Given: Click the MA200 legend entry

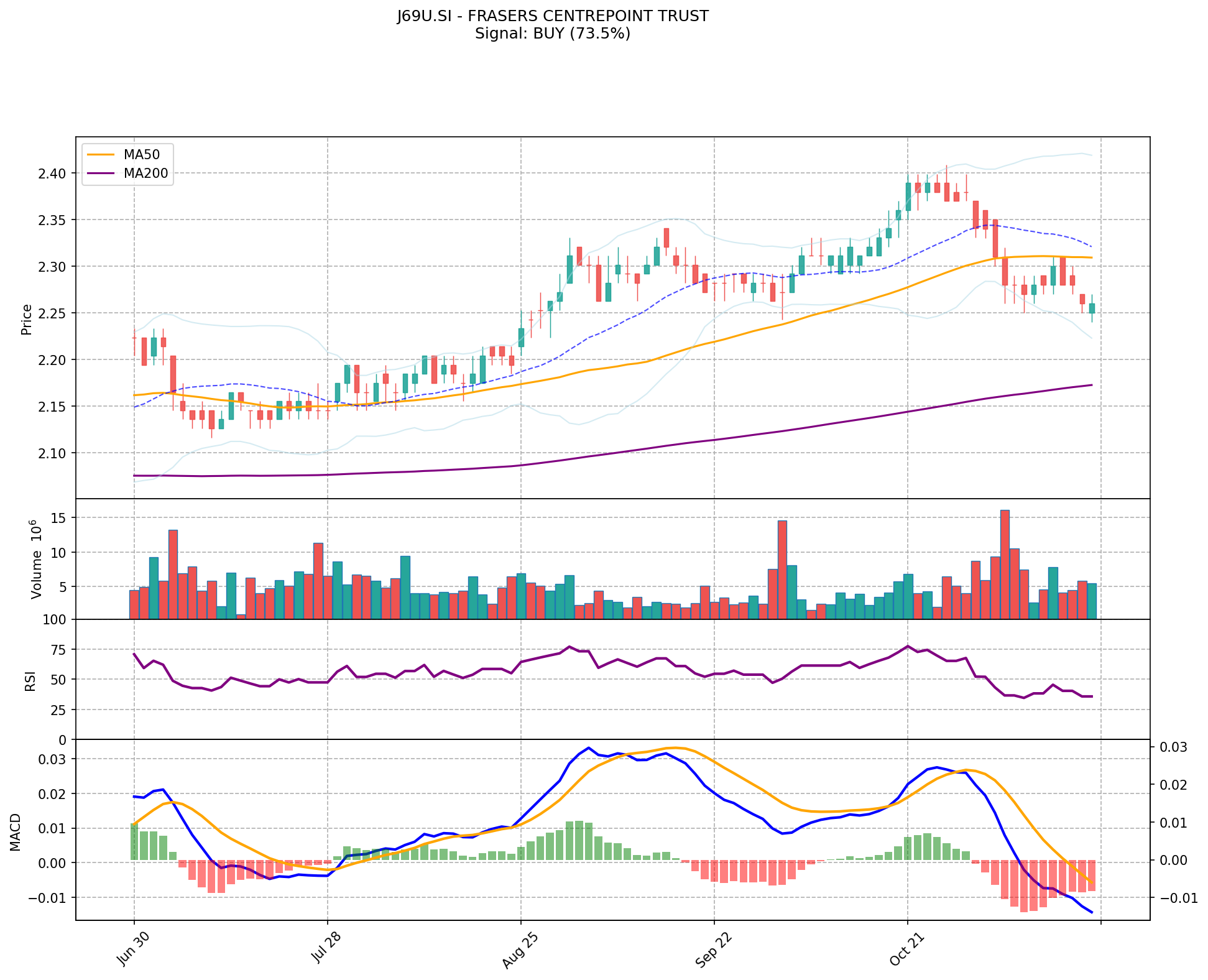Looking at the screenshot, I should pos(145,173).
